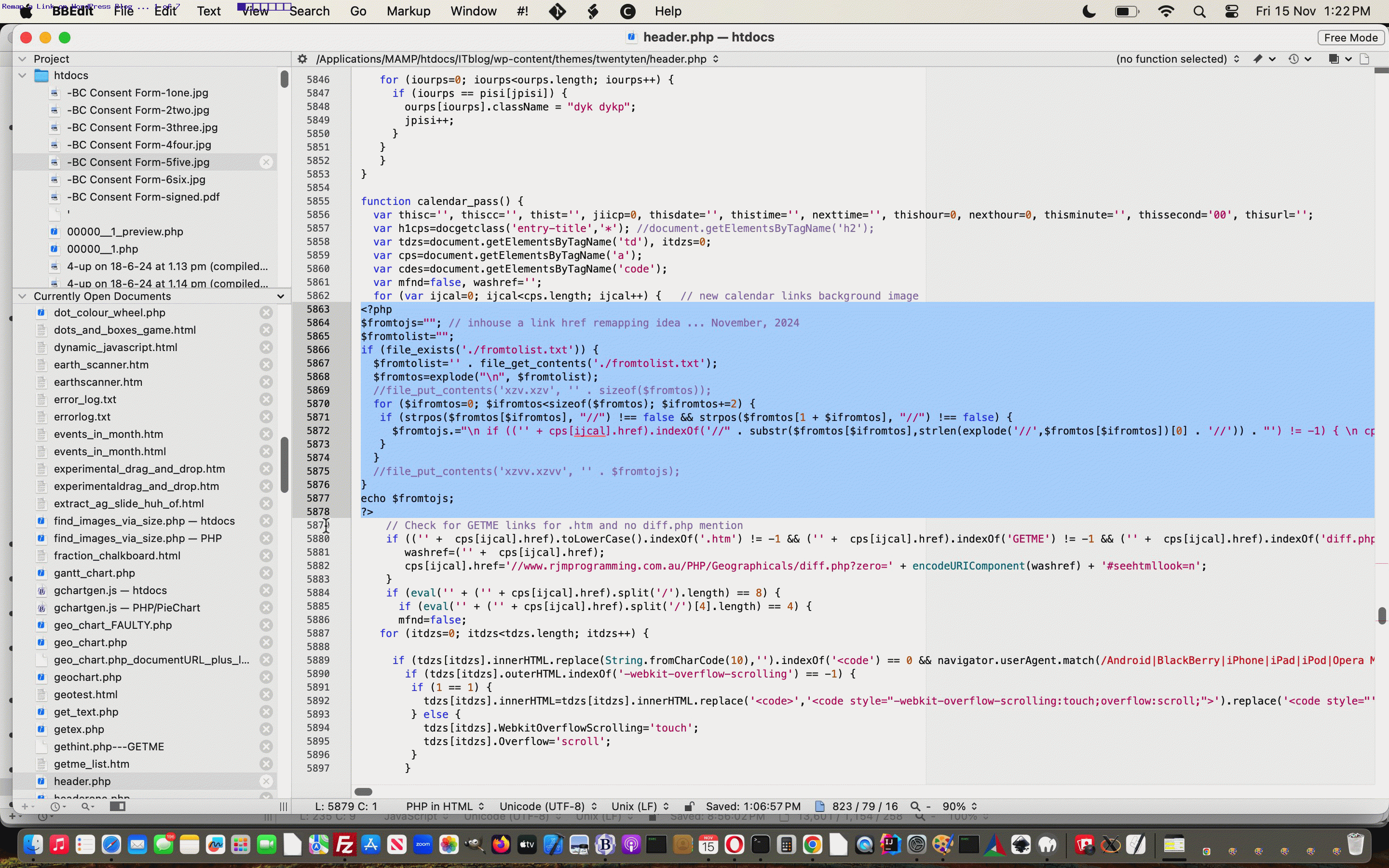Open the markers bookmark icon menu
This screenshot has height=868, width=1389.
pyautogui.click(x=1264, y=59)
